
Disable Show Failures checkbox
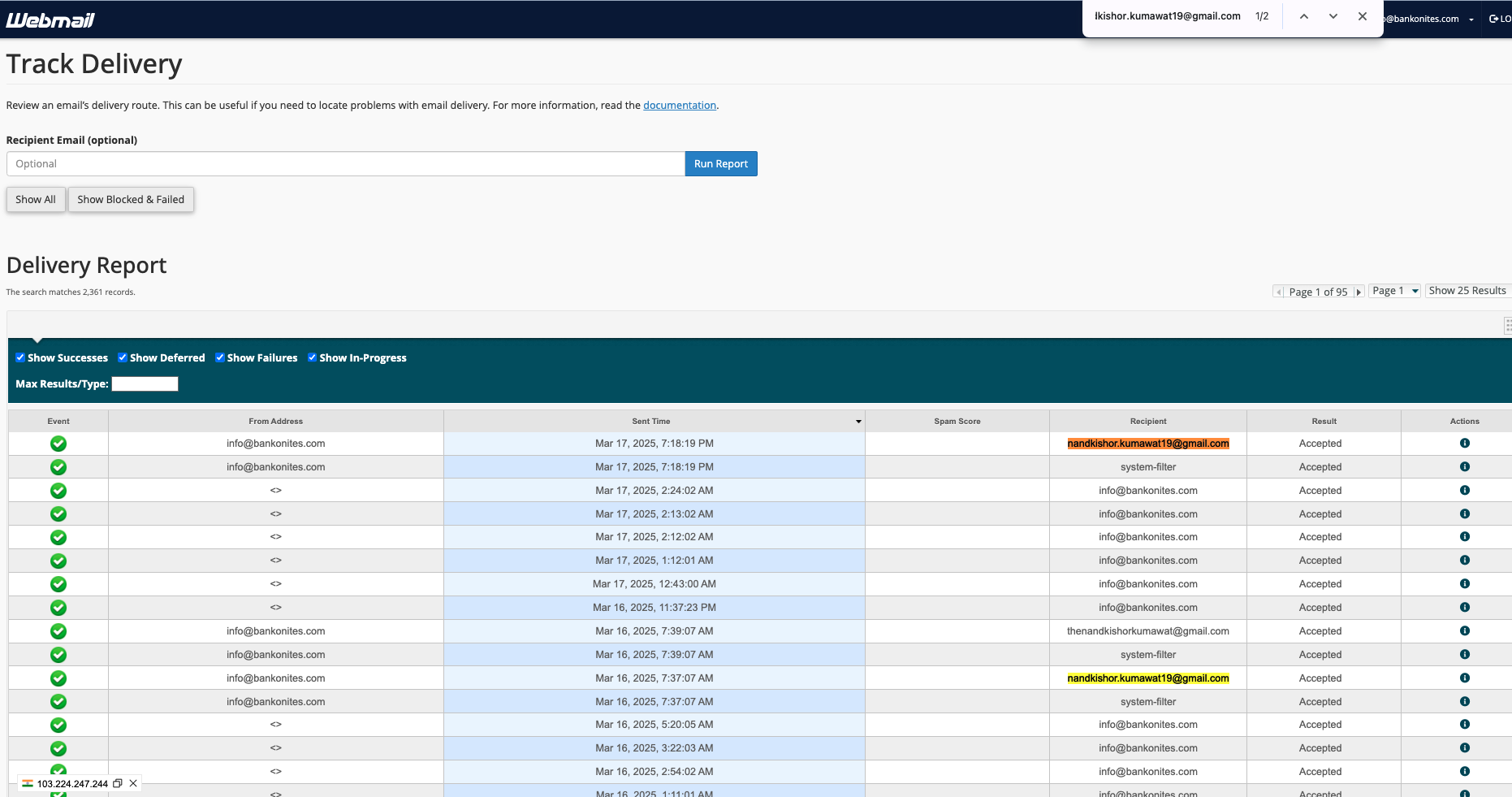pos(220,357)
